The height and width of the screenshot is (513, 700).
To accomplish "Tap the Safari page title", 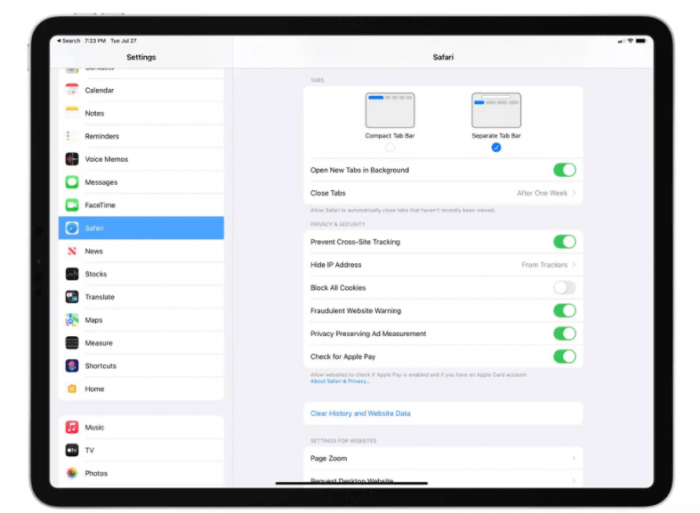I will point(443,57).
